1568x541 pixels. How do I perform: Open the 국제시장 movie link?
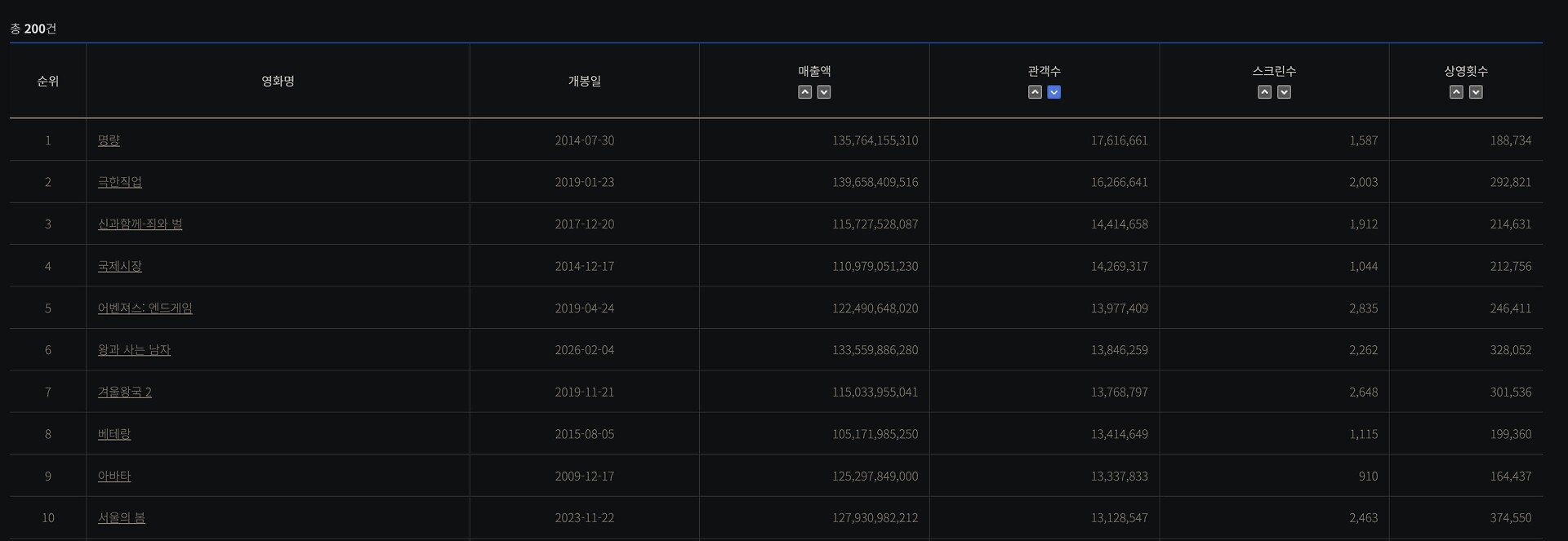pos(119,266)
